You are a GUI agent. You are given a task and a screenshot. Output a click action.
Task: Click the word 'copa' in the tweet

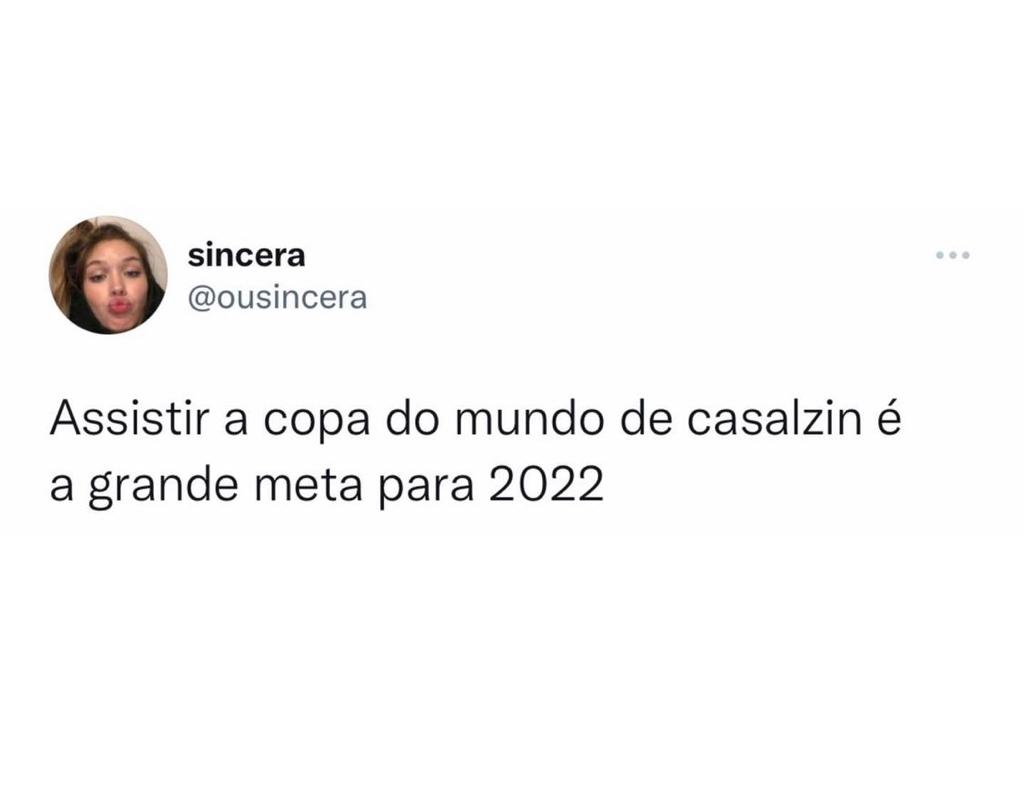click(317, 421)
